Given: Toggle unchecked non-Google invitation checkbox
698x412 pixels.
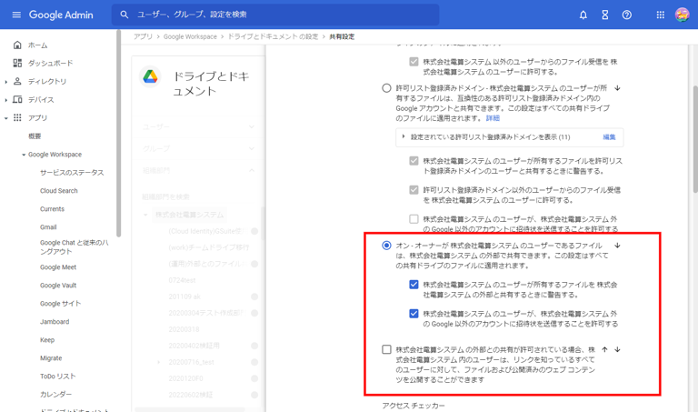Looking at the screenshot, I should [x=414, y=219].
